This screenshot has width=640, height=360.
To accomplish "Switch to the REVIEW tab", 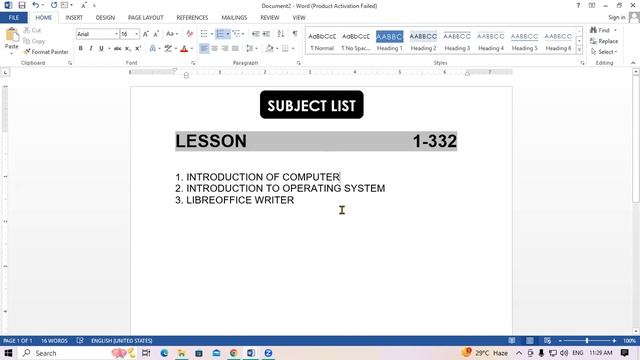I will 269,18.
